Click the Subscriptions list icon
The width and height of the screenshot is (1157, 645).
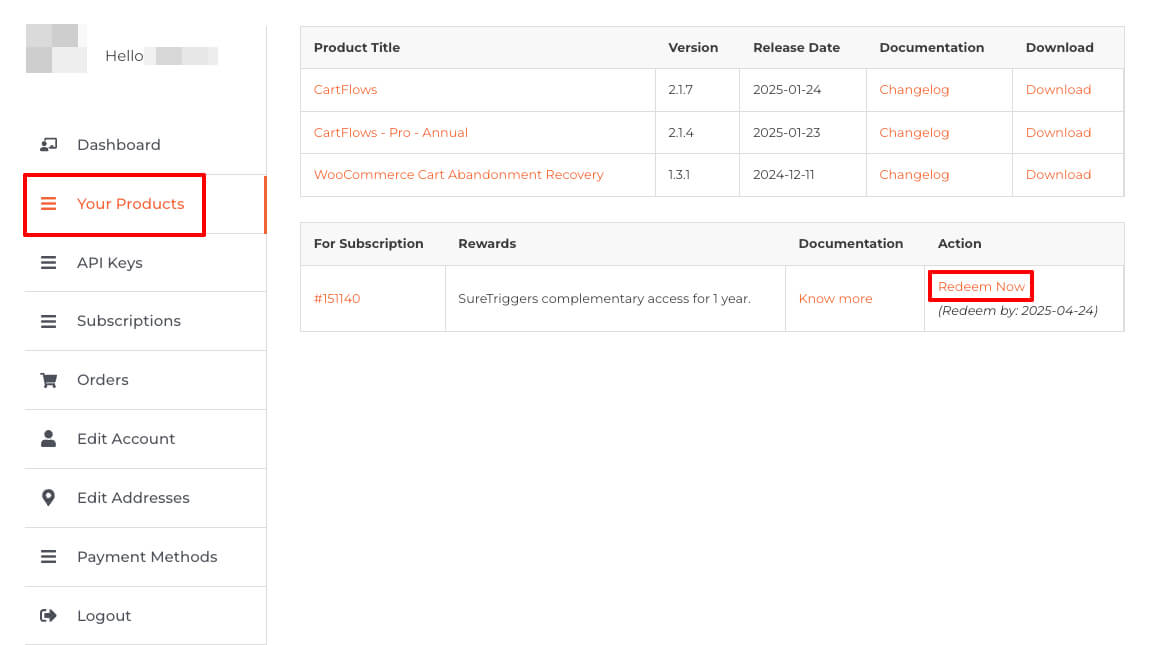coord(49,321)
